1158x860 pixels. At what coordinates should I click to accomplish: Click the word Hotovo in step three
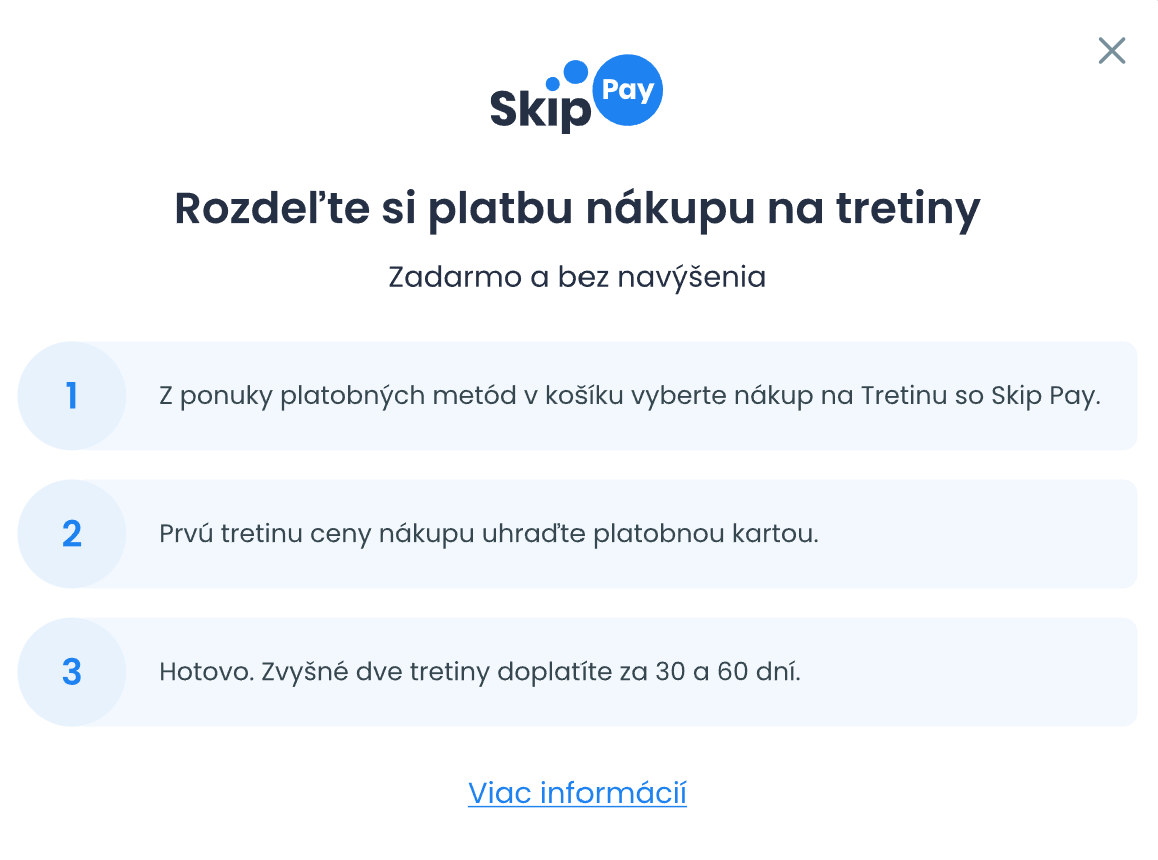[207, 672]
